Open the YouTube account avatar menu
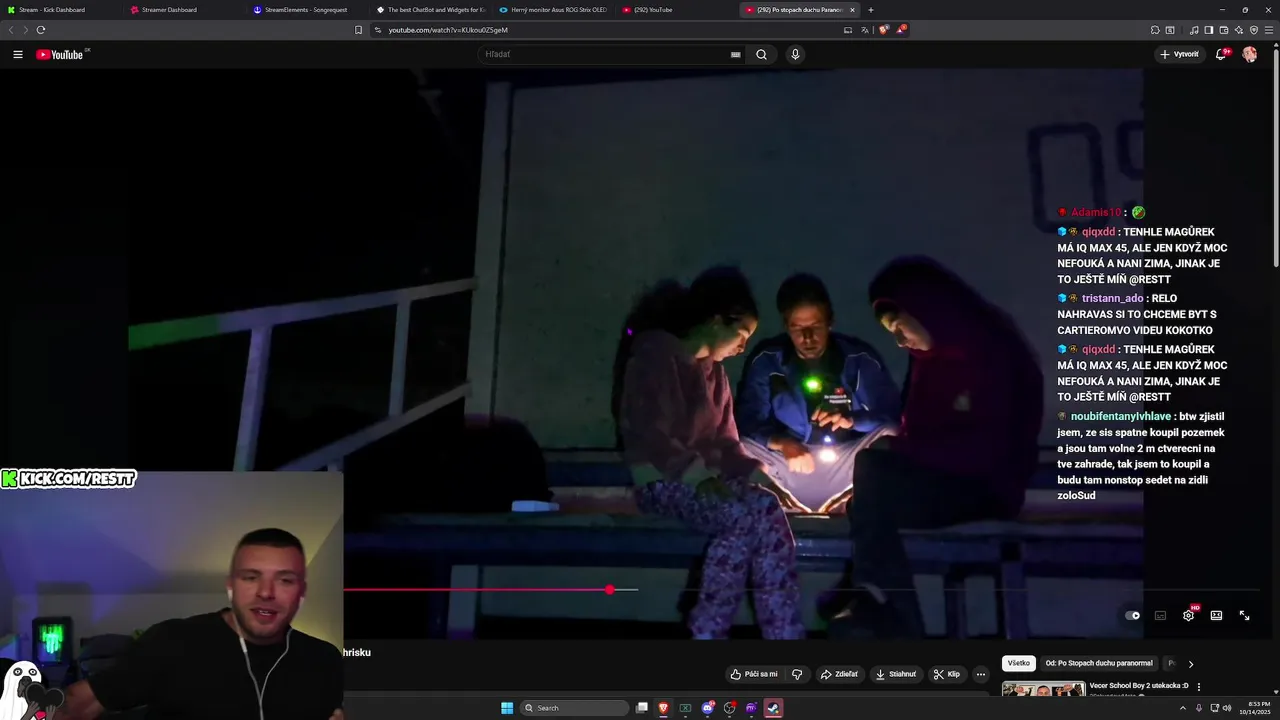 click(x=1250, y=54)
